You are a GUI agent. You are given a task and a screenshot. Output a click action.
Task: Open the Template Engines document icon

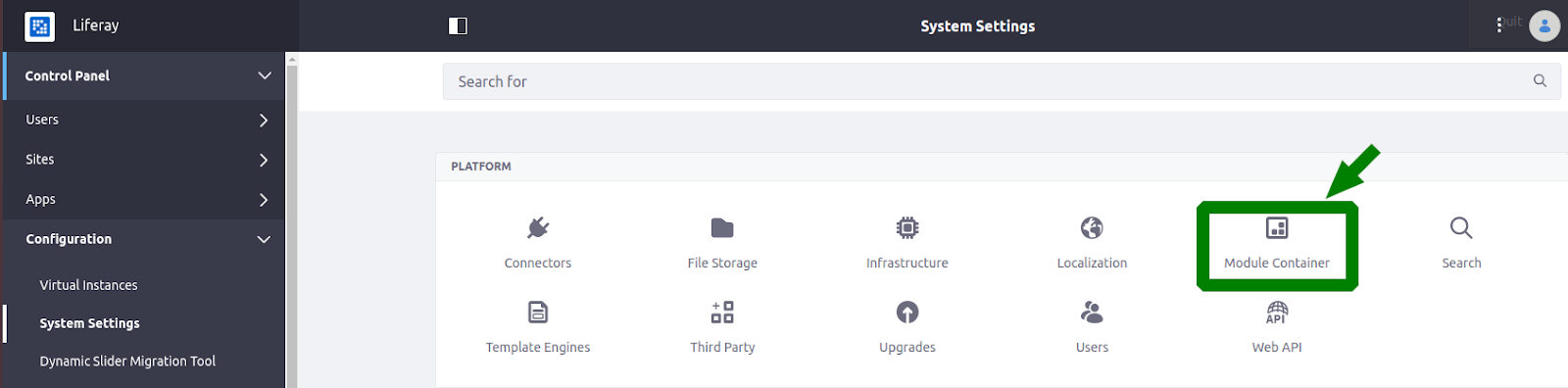tap(538, 313)
